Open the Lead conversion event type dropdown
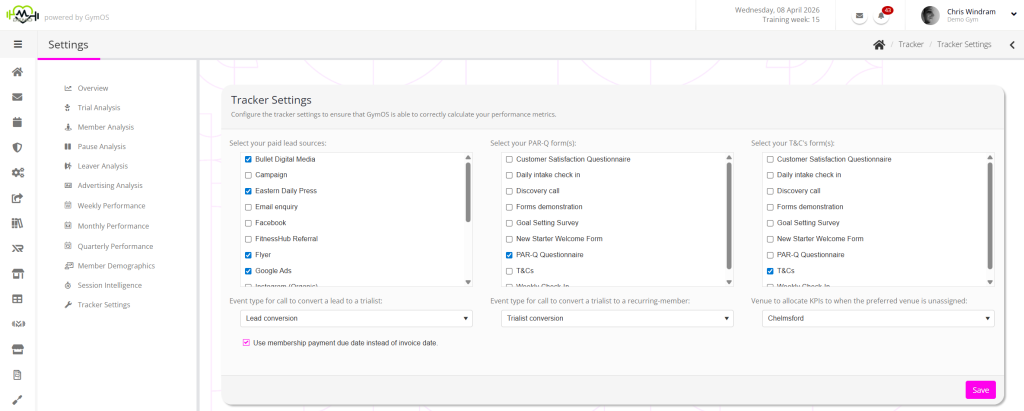The height and width of the screenshot is (411, 1024). (357, 318)
